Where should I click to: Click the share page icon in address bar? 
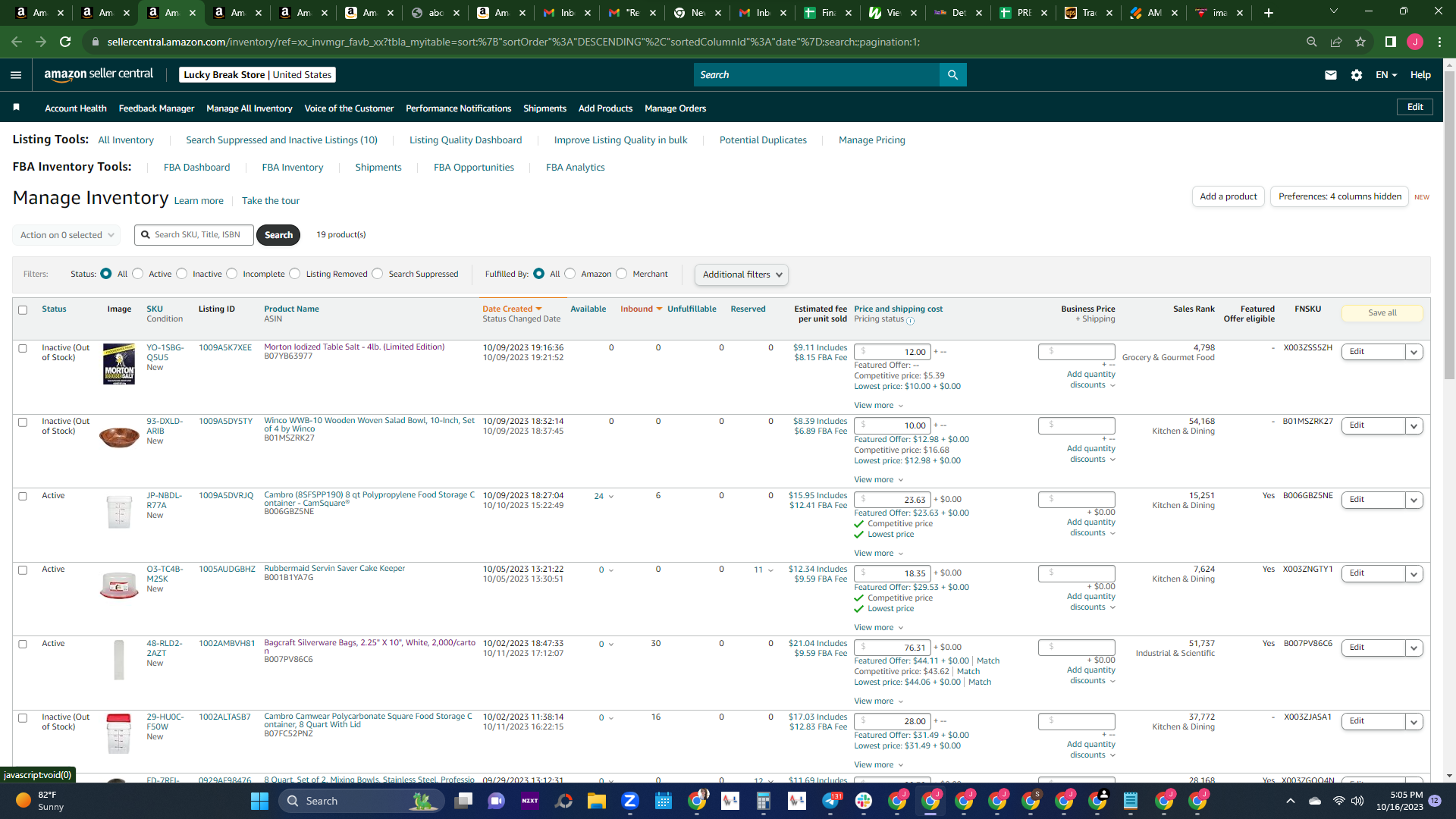point(1336,42)
